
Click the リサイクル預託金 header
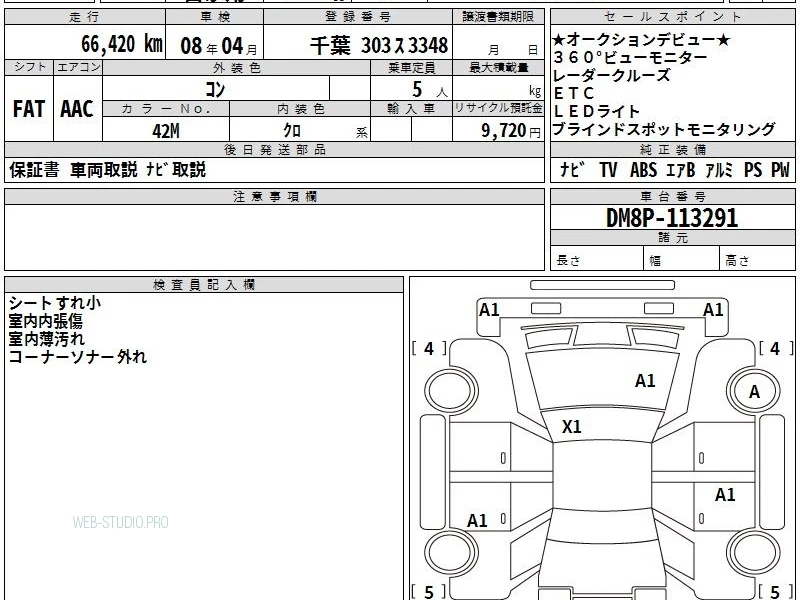(x=498, y=108)
